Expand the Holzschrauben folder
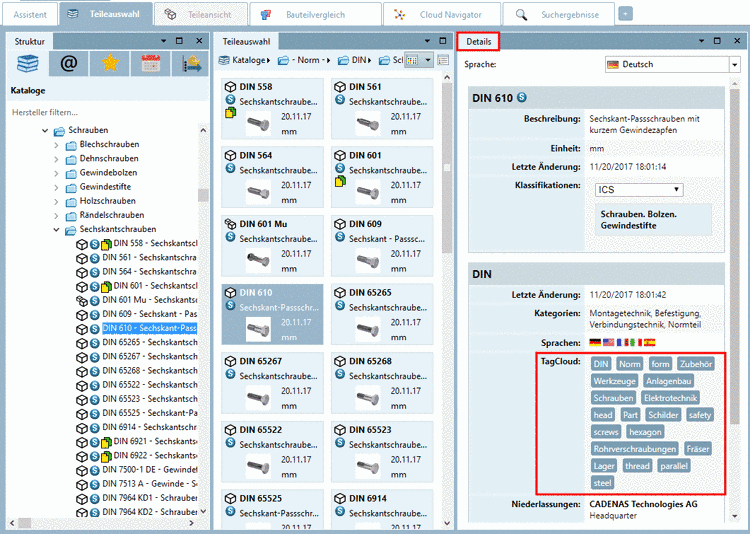The image size is (750, 534). pyautogui.click(x=56, y=201)
